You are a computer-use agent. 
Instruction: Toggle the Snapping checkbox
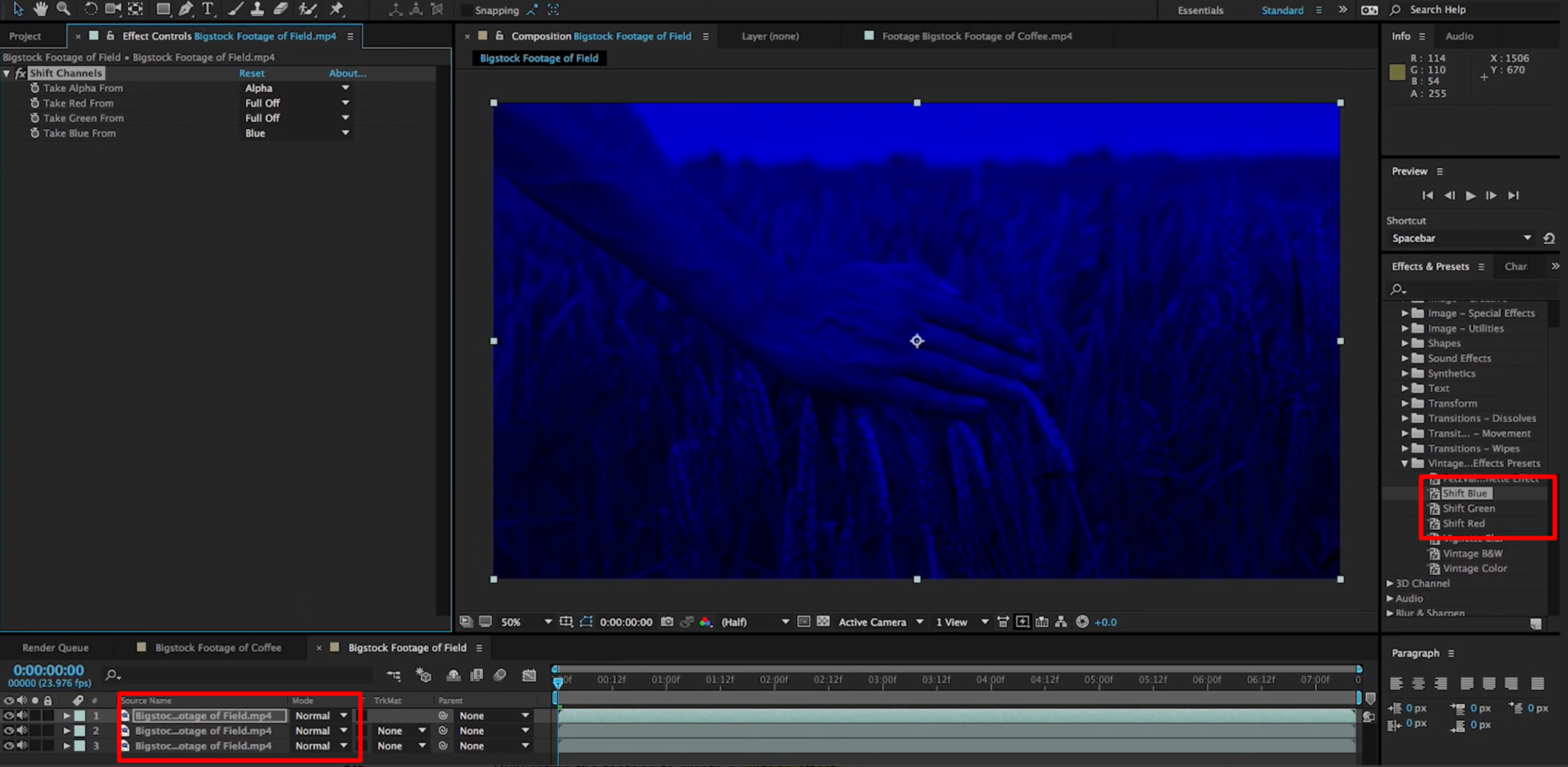click(466, 10)
